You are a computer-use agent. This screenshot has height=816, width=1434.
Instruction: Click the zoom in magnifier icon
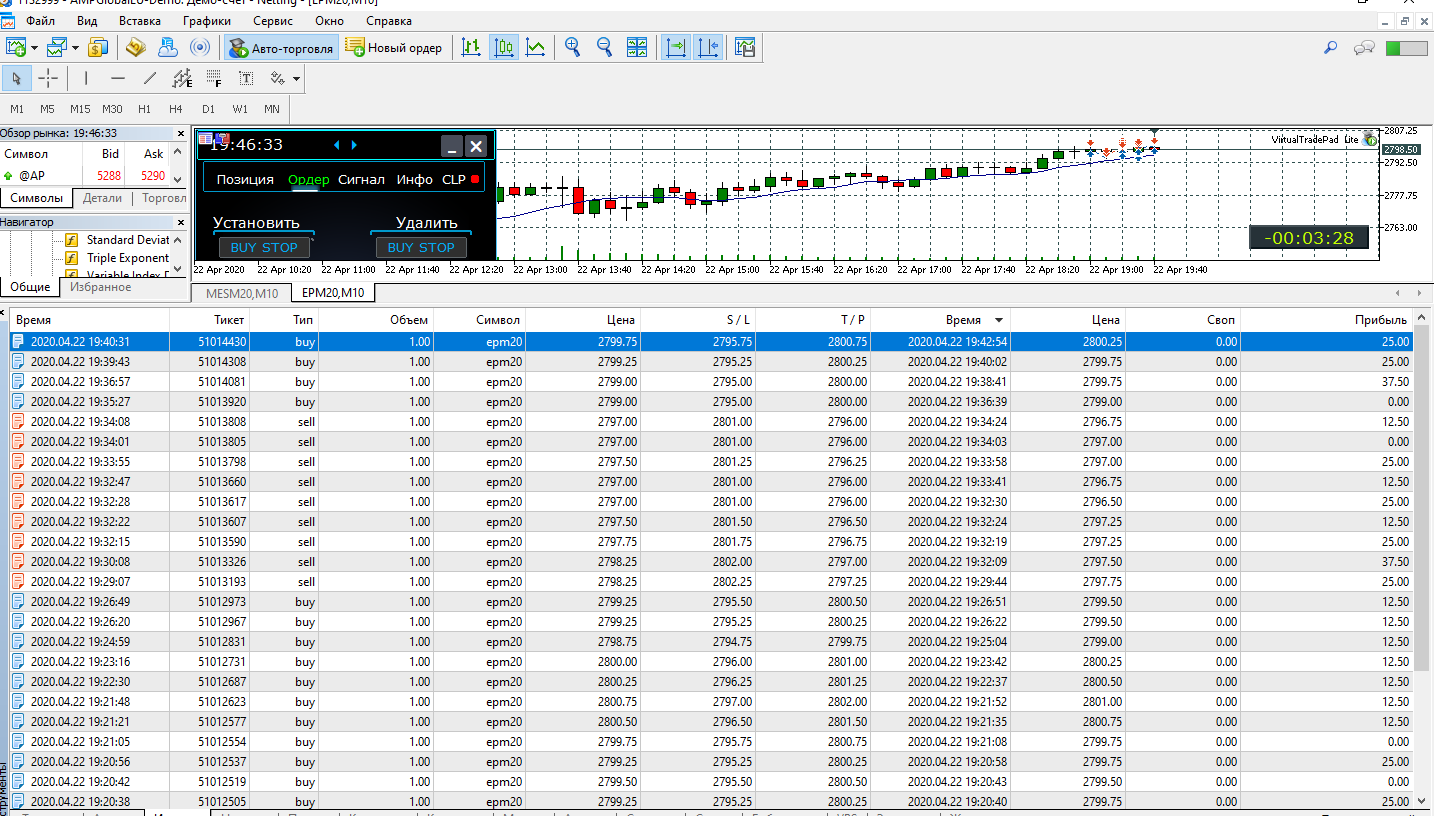(572, 47)
